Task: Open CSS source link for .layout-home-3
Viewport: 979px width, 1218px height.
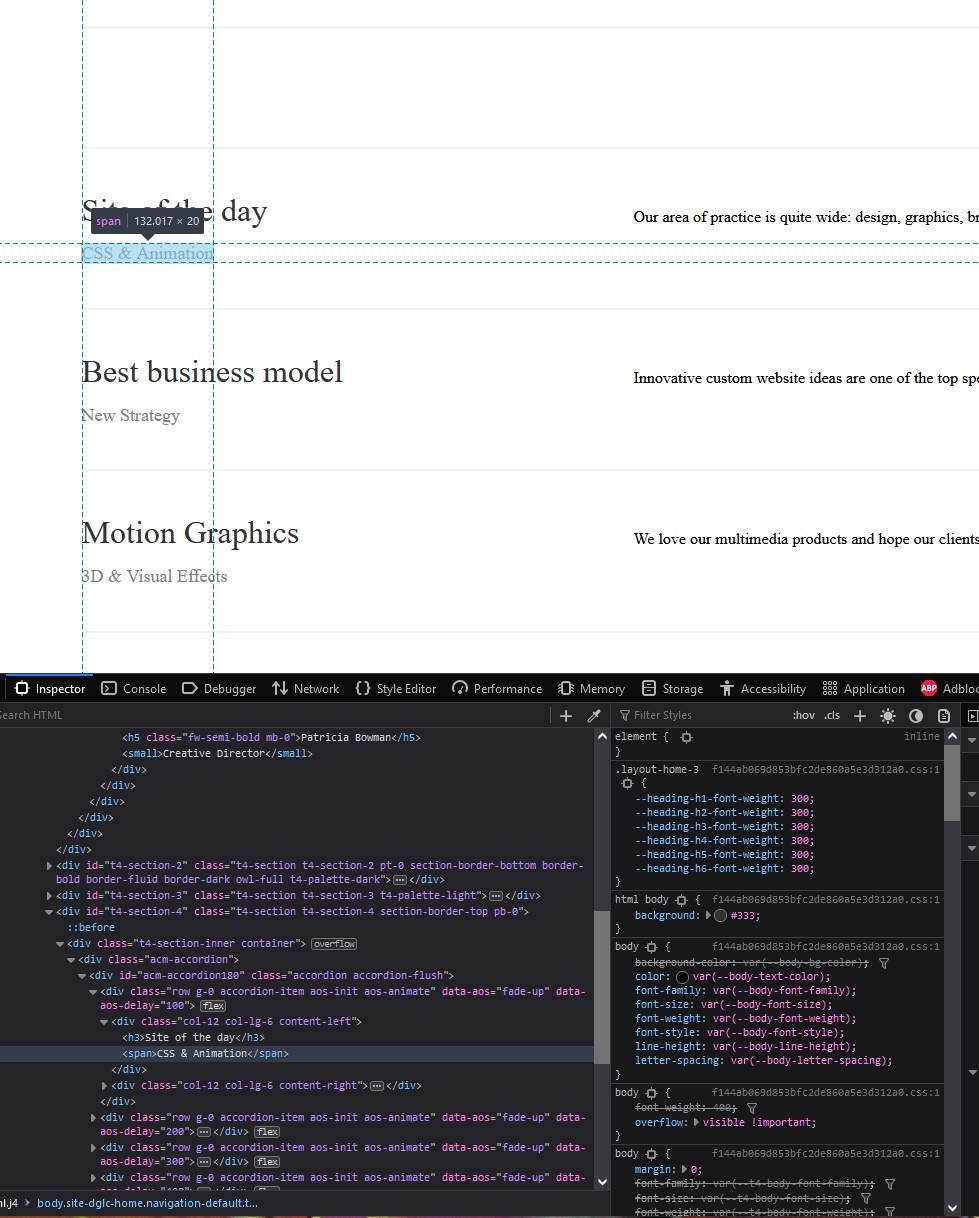Action: [x=825, y=769]
